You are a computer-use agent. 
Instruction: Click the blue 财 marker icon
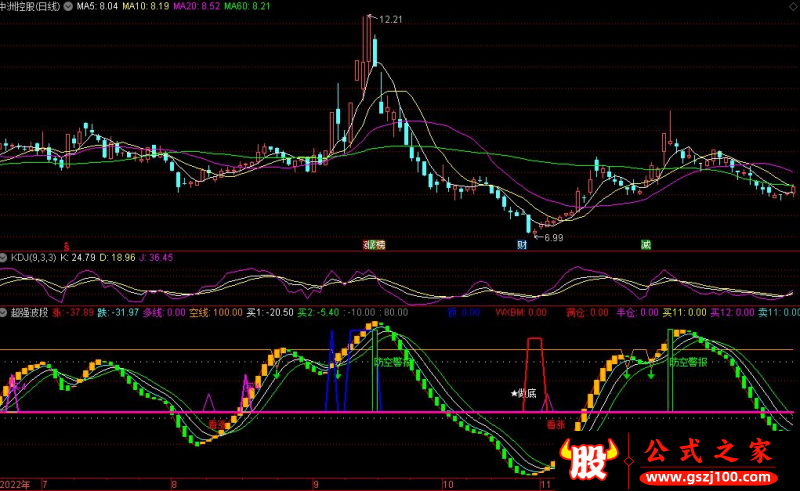pos(521,244)
